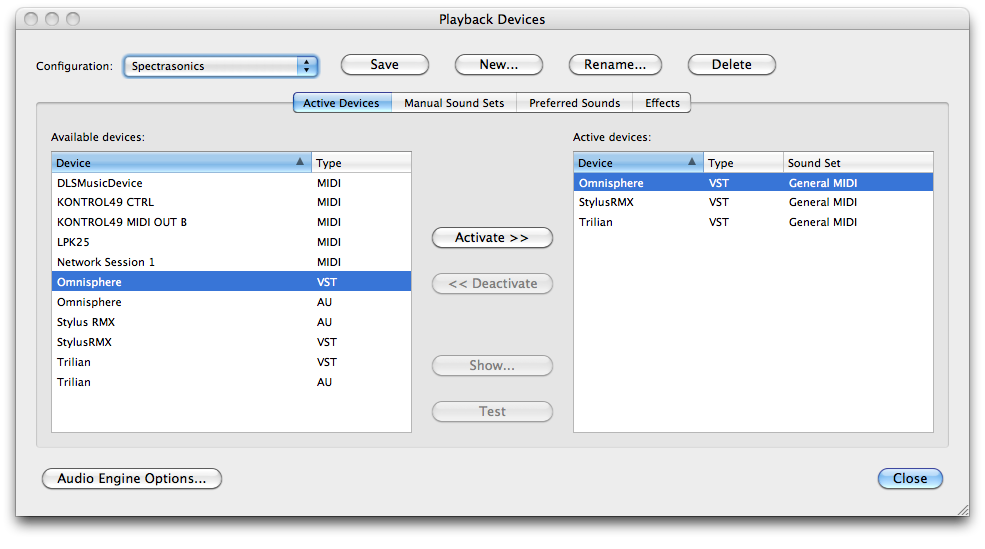Screen dimensions: 985x549
Task: Select KONTROL49 MIDI OUT B row
Action: (x=231, y=222)
